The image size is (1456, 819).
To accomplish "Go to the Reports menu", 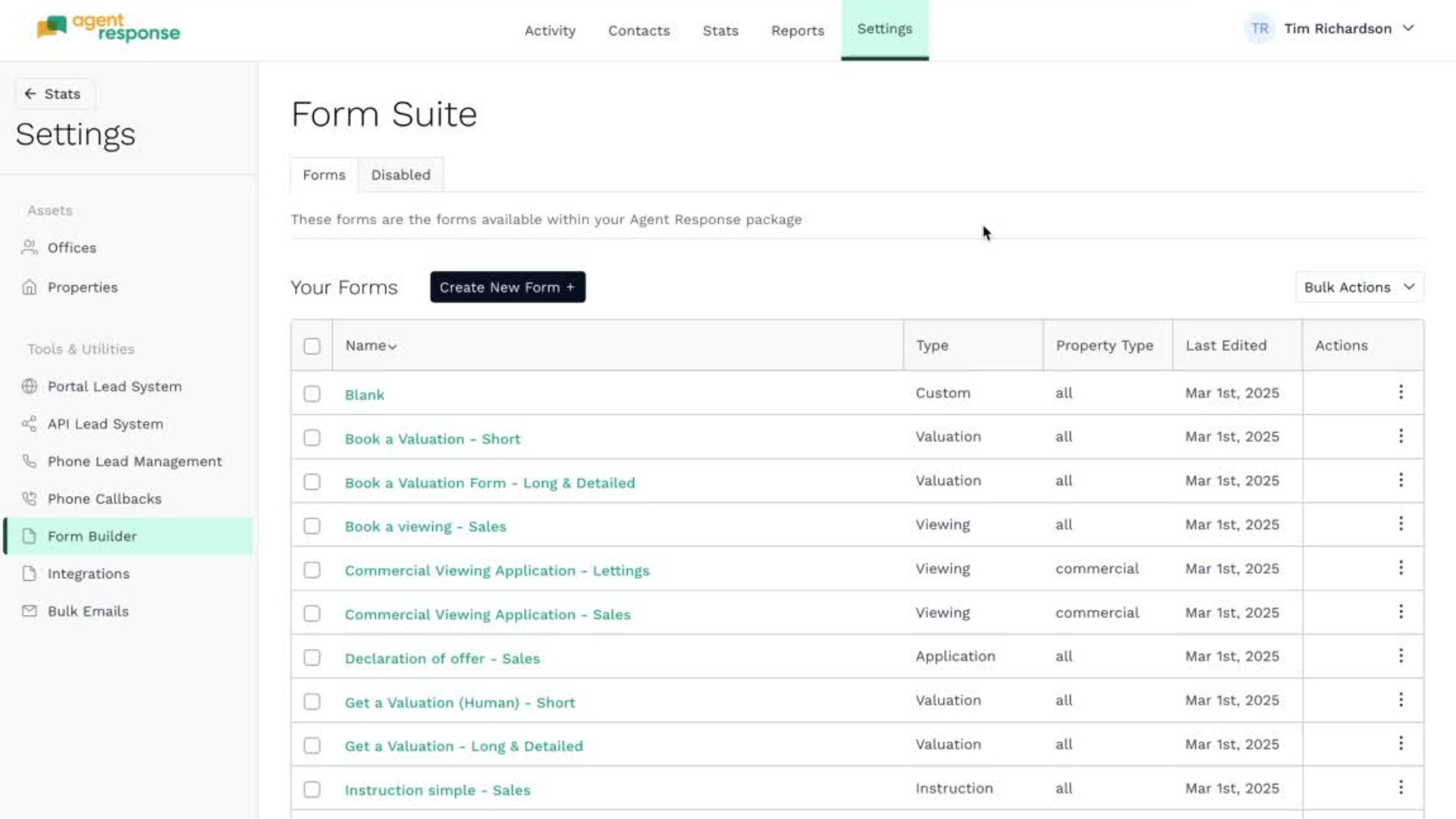I will [797, 31].
